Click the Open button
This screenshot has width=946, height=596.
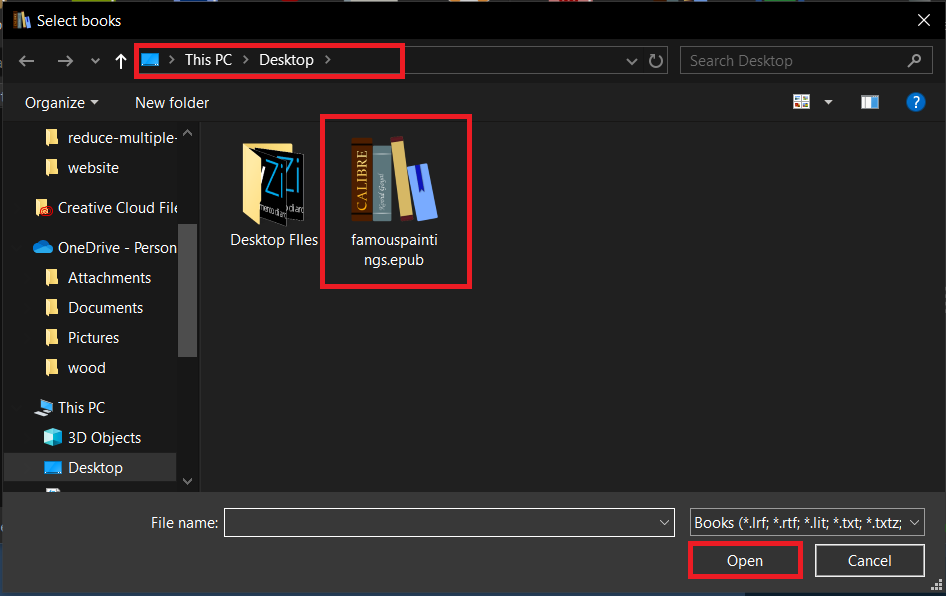(x=744, y=560)
